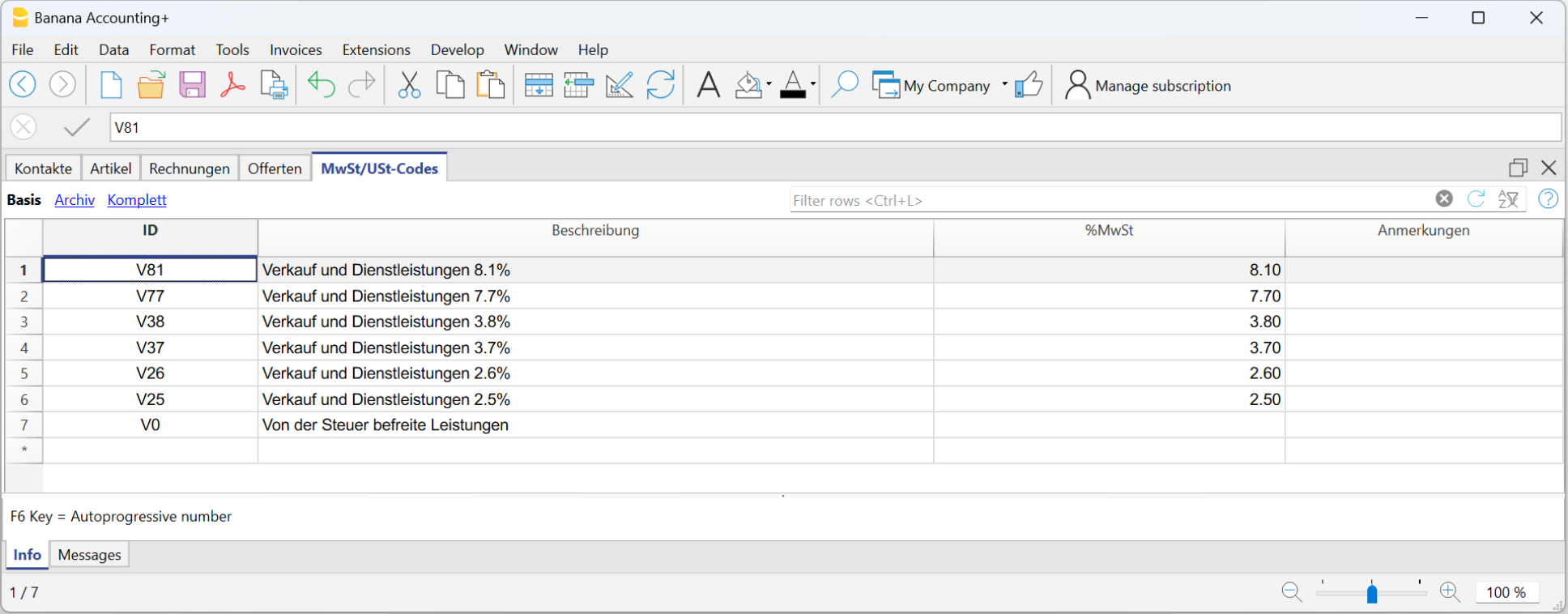Clear the filter rows text icon
Screen dimensions: 1568x614
[x=1444, y=198]
